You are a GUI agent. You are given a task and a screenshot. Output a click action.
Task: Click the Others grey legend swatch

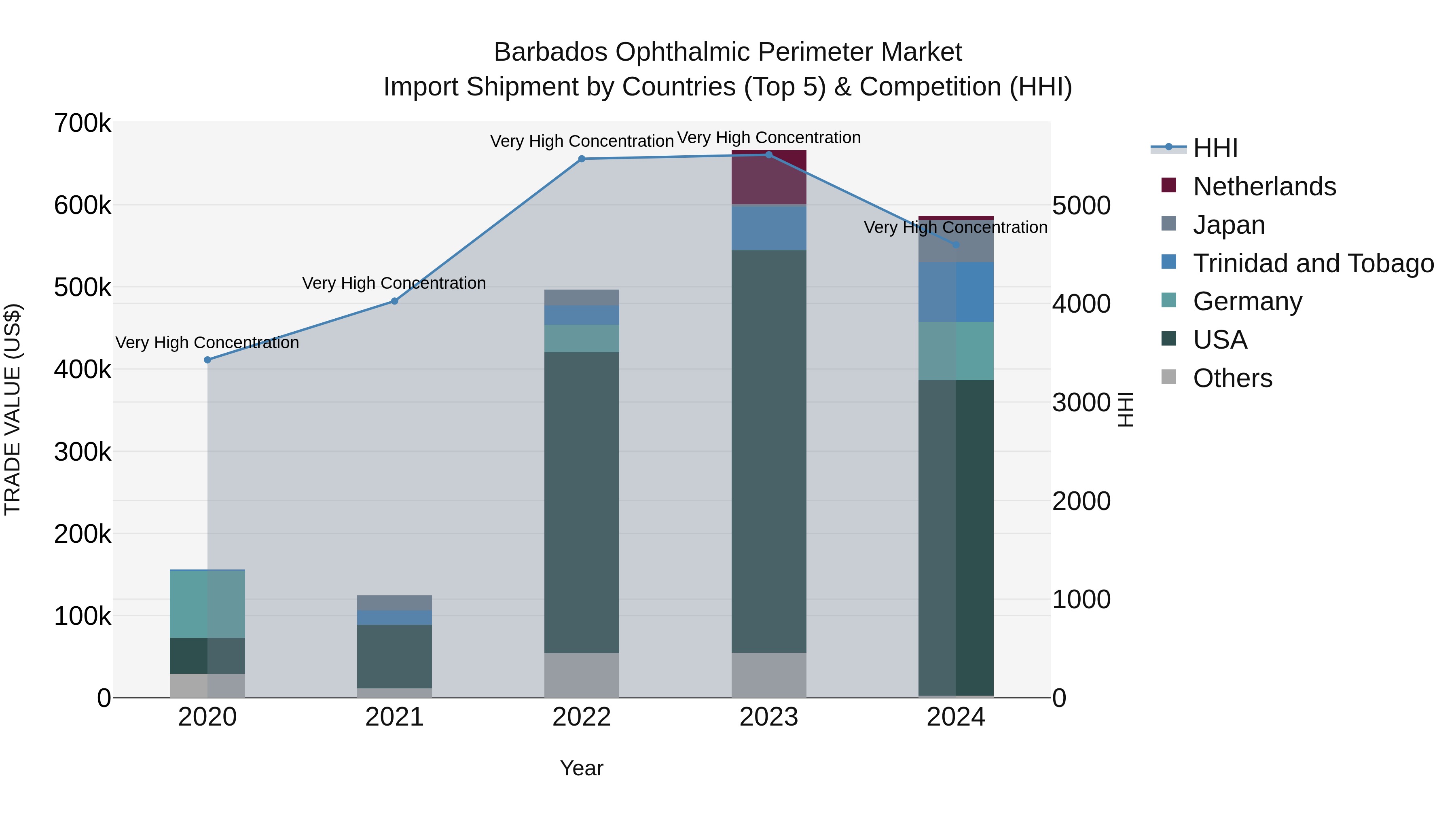(1168, 377)
